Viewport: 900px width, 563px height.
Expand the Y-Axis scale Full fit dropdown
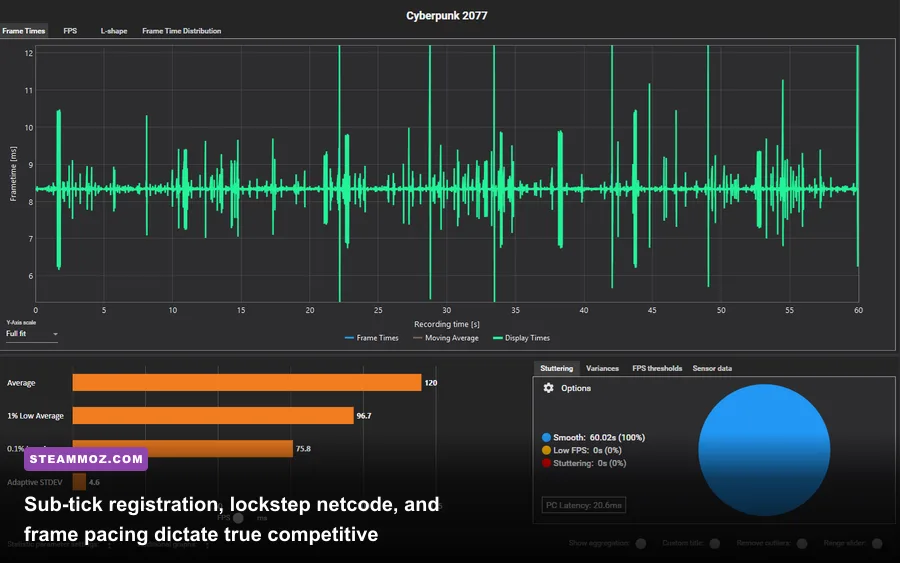click(32, 334)
